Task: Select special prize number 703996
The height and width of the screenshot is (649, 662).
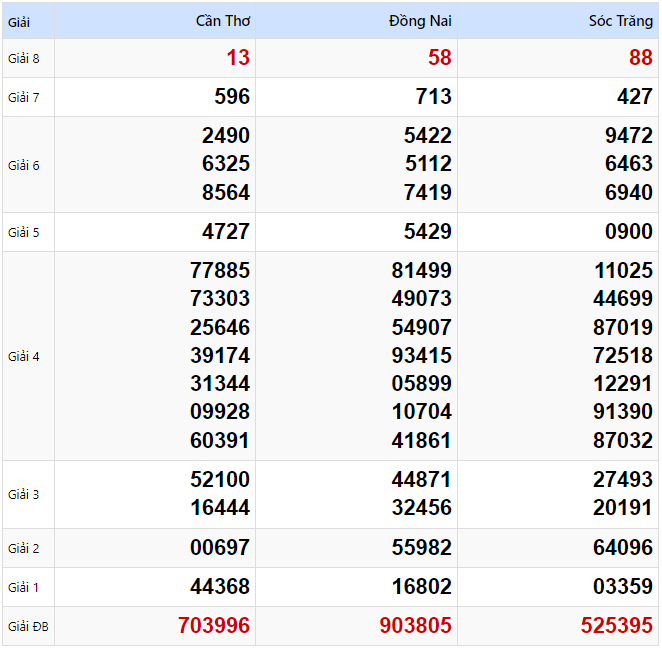Action: 214,626
